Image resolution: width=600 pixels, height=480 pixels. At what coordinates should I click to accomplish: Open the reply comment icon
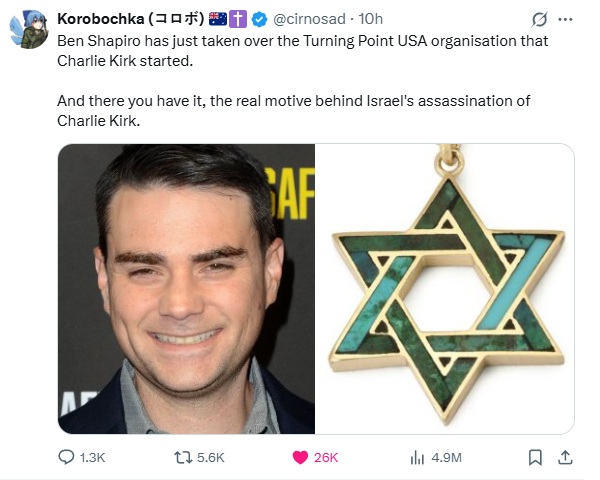pyautogui.click(x=66, y=457)
